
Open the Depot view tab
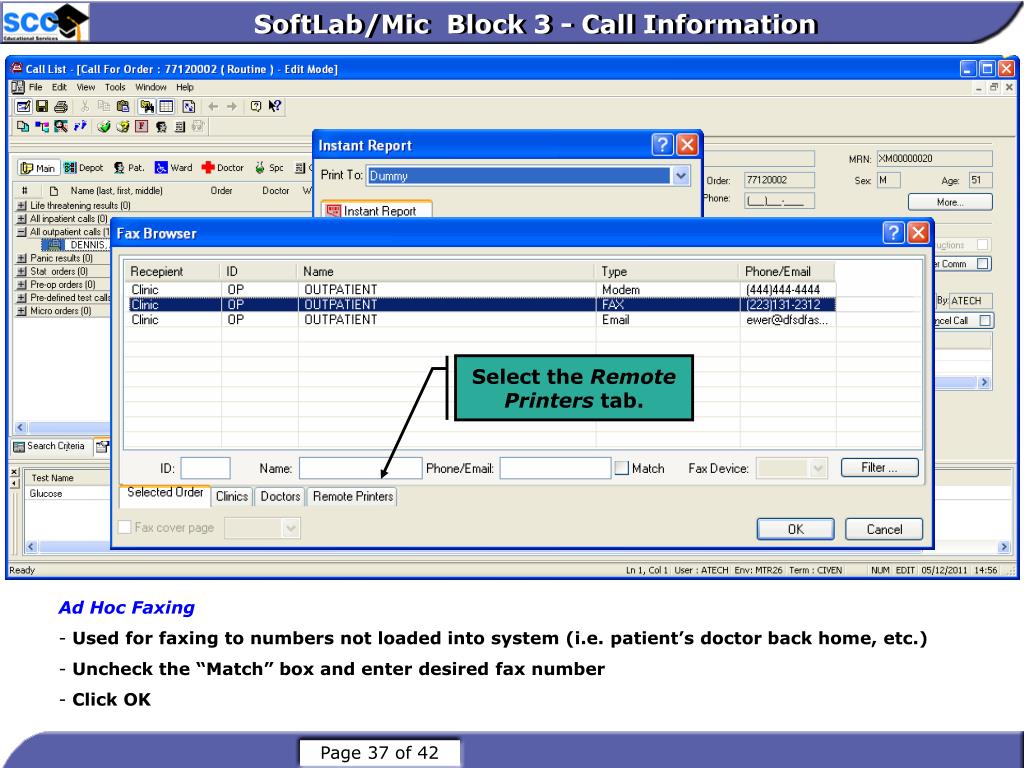coord(84,168)
